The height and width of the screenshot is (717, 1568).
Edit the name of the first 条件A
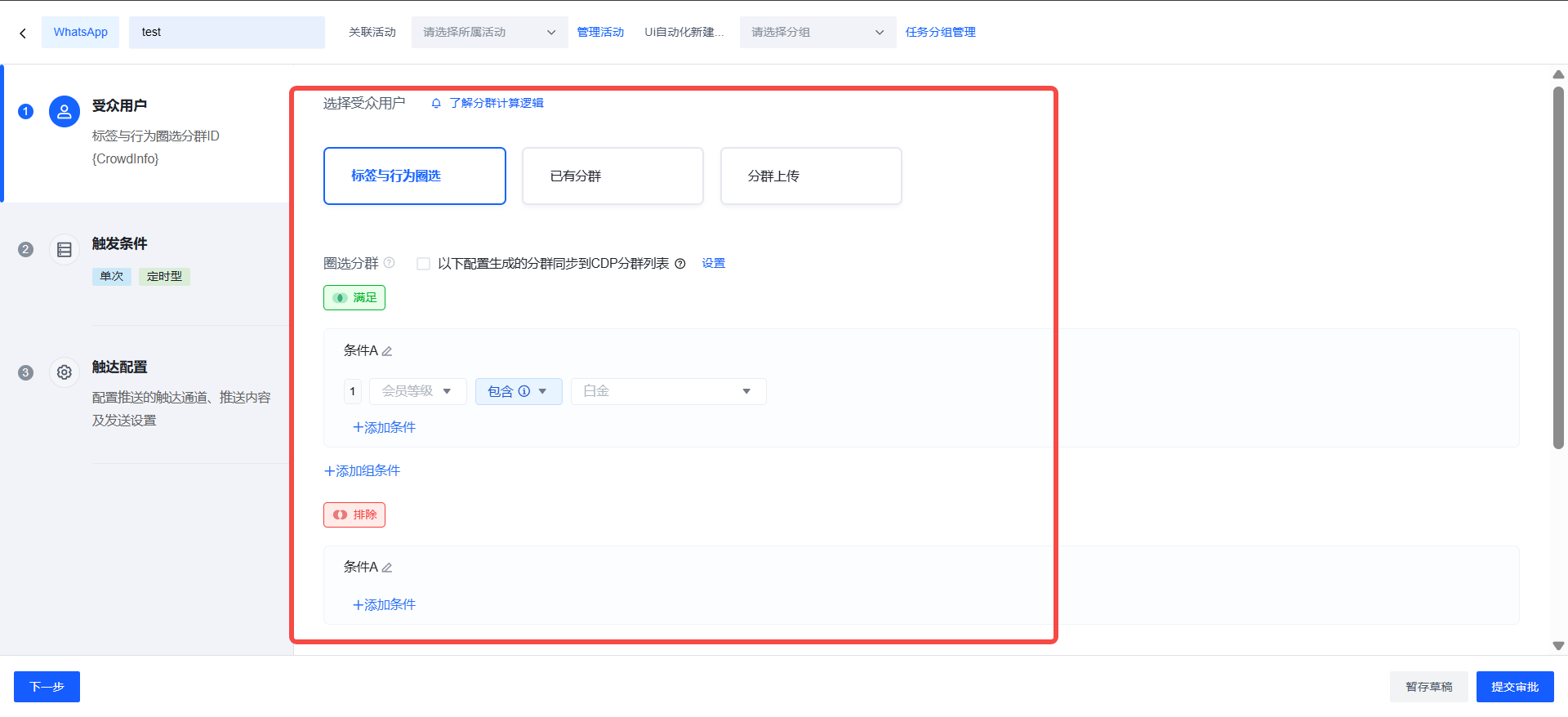[387, 351]
